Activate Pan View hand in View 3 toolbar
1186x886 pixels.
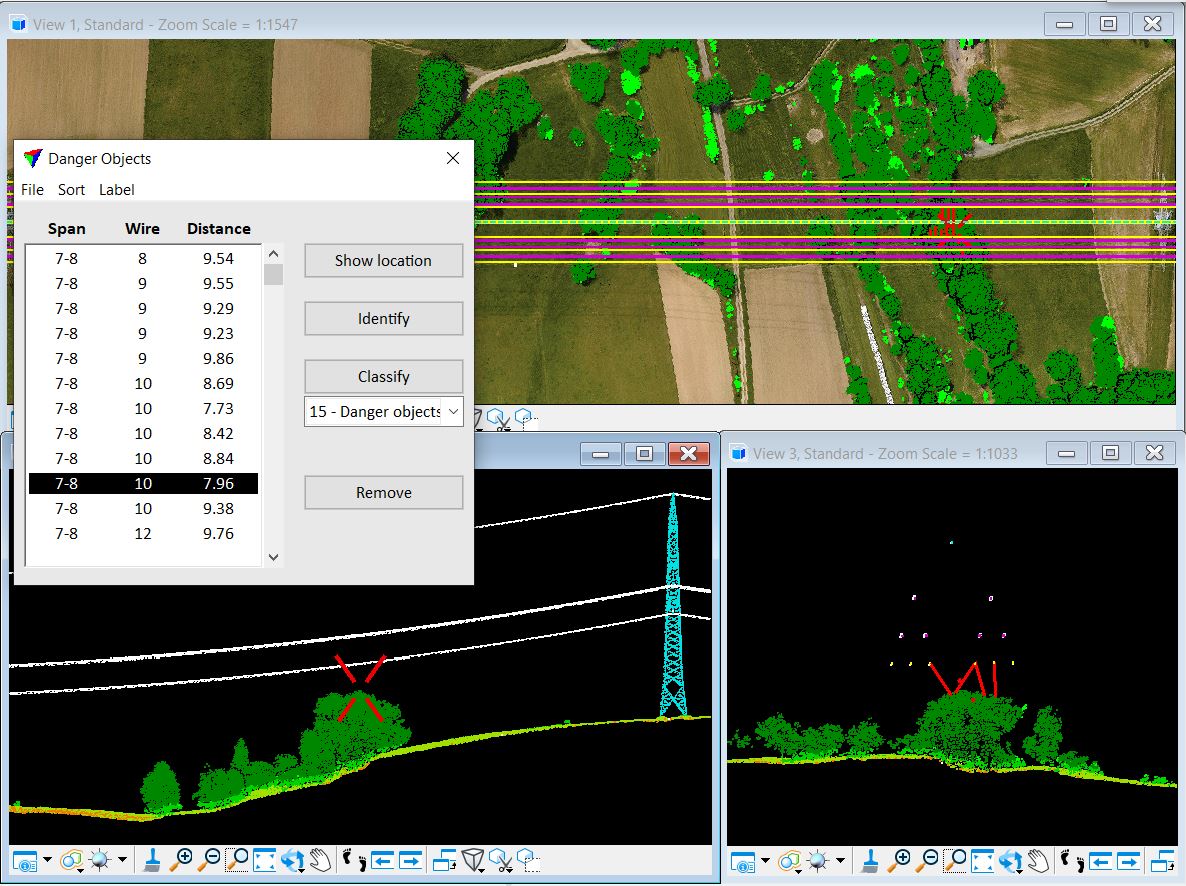click(x=1040, y=860)
